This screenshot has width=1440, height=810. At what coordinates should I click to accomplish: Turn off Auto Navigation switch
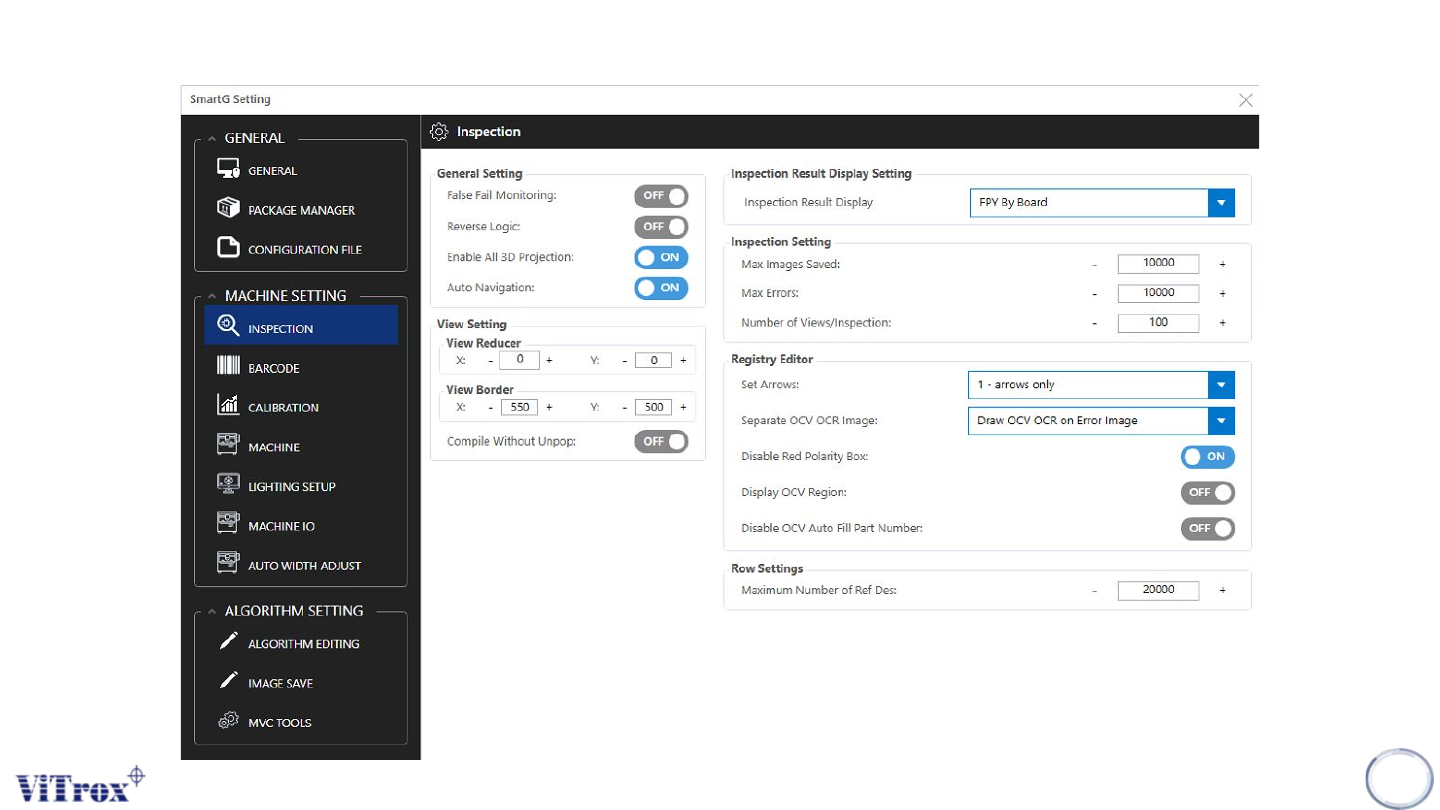[661, 288]
